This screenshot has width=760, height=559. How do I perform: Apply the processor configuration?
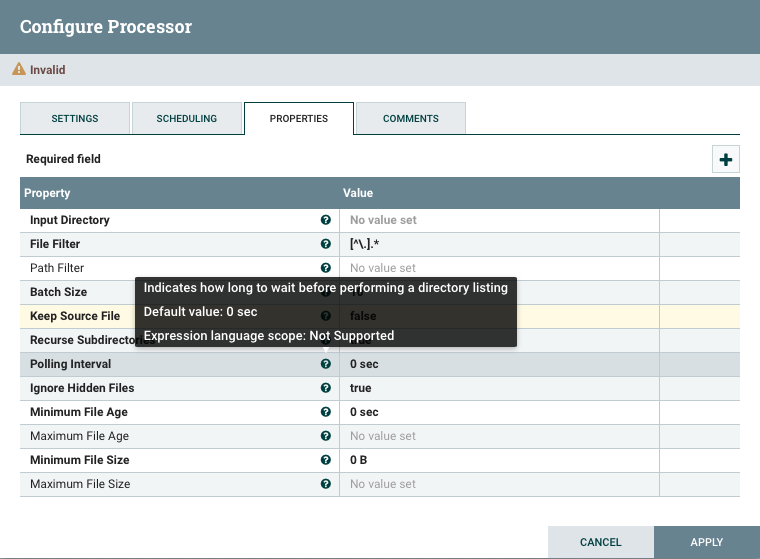pyautogui.click(x=706, y=542)
